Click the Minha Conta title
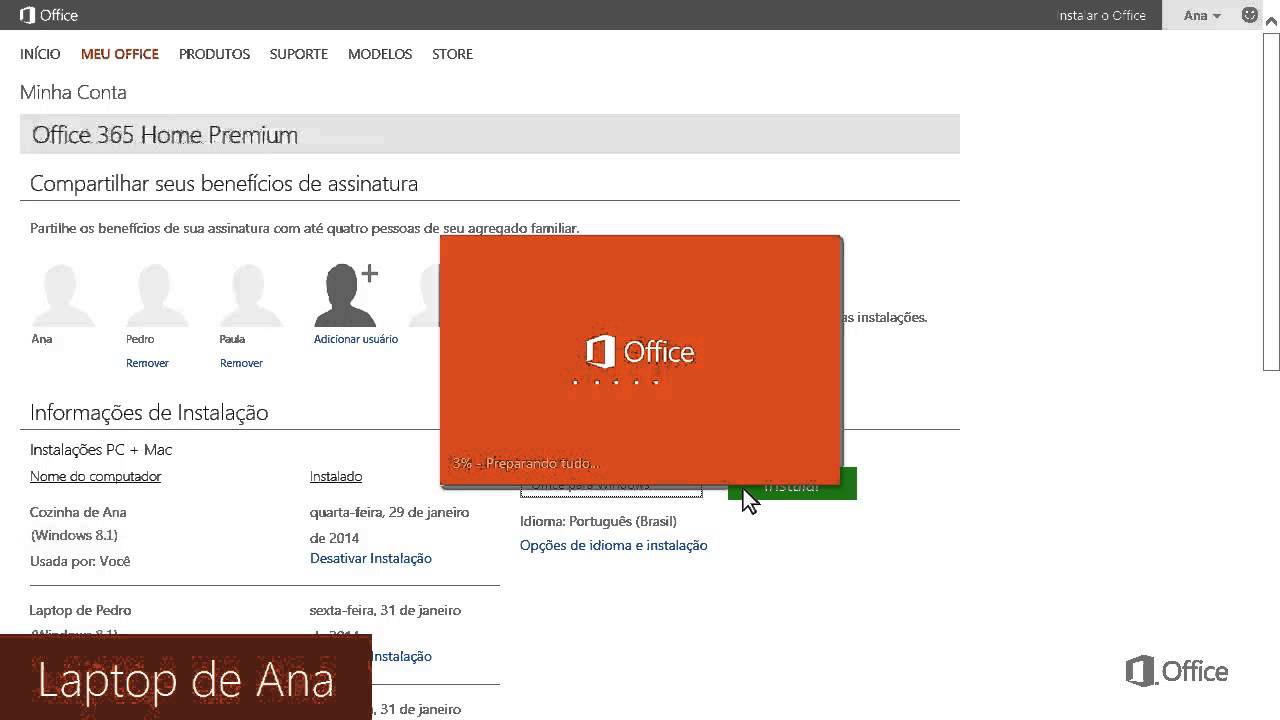This screenshot has width=1280, height=720. pyautogui.click(x=73, y=92)
